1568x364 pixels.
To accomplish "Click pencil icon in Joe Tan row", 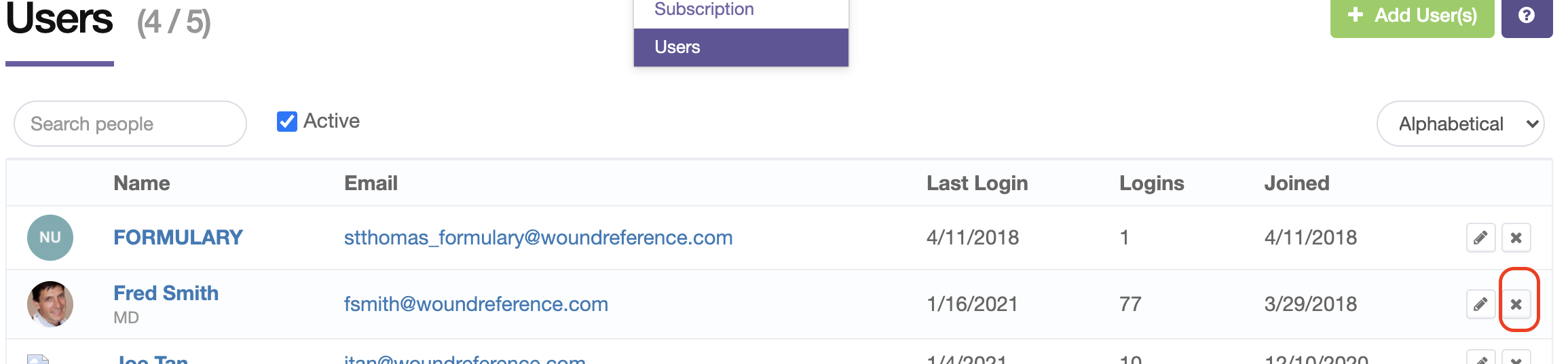I will pos(1480,358).
